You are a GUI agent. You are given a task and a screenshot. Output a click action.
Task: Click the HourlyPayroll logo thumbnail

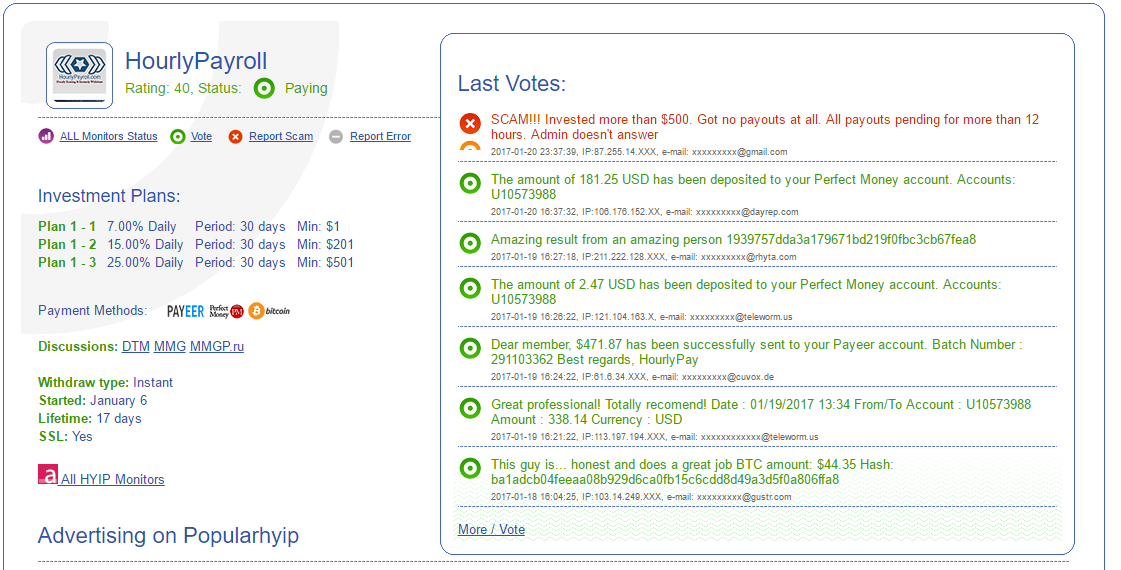point(79,75)
